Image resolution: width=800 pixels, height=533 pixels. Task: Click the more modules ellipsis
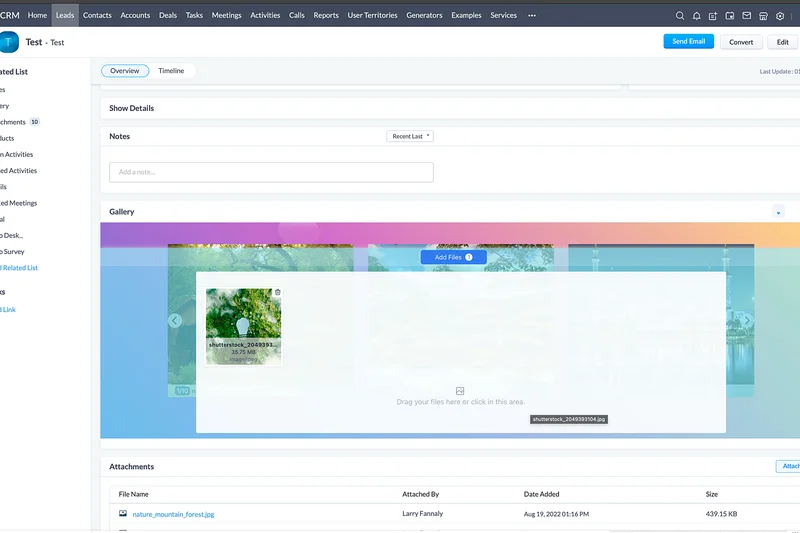tap(532, 15)
